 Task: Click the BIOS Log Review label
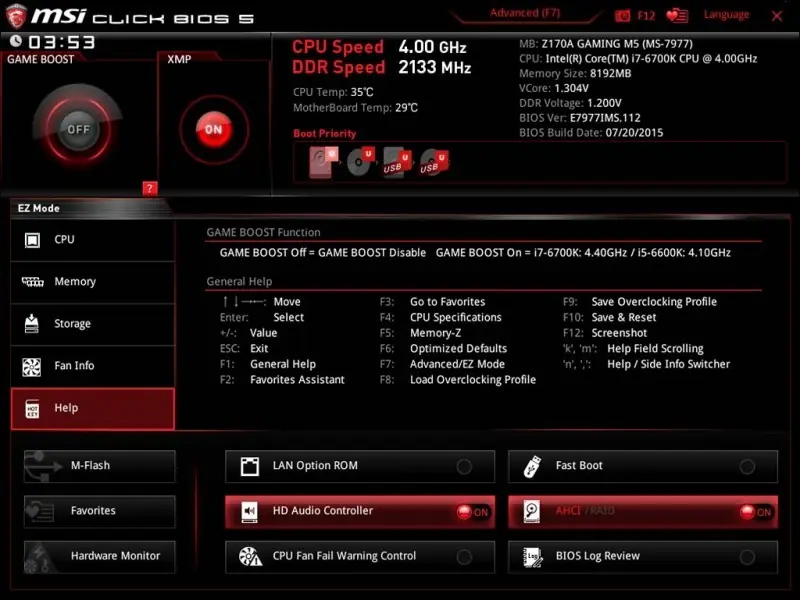tap(597, 556)
